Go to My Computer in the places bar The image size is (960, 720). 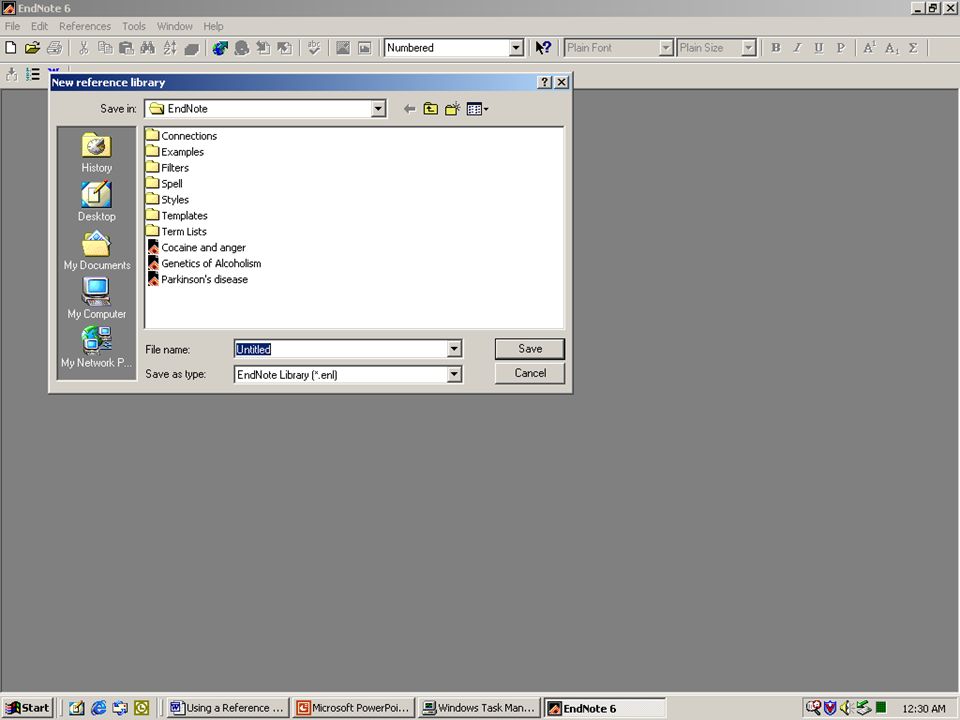pos(97,299)
